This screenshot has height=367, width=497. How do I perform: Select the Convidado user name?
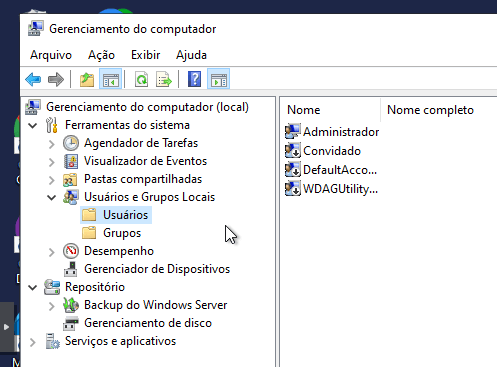pyautogui.click(x=332, y=151)
